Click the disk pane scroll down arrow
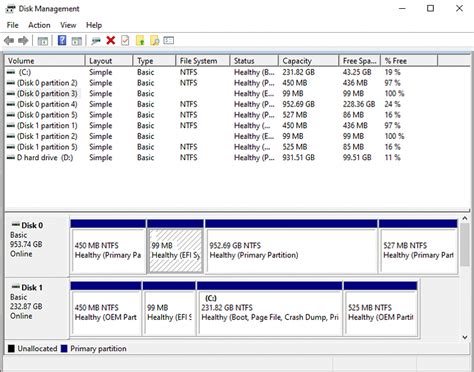 [465, 337]
